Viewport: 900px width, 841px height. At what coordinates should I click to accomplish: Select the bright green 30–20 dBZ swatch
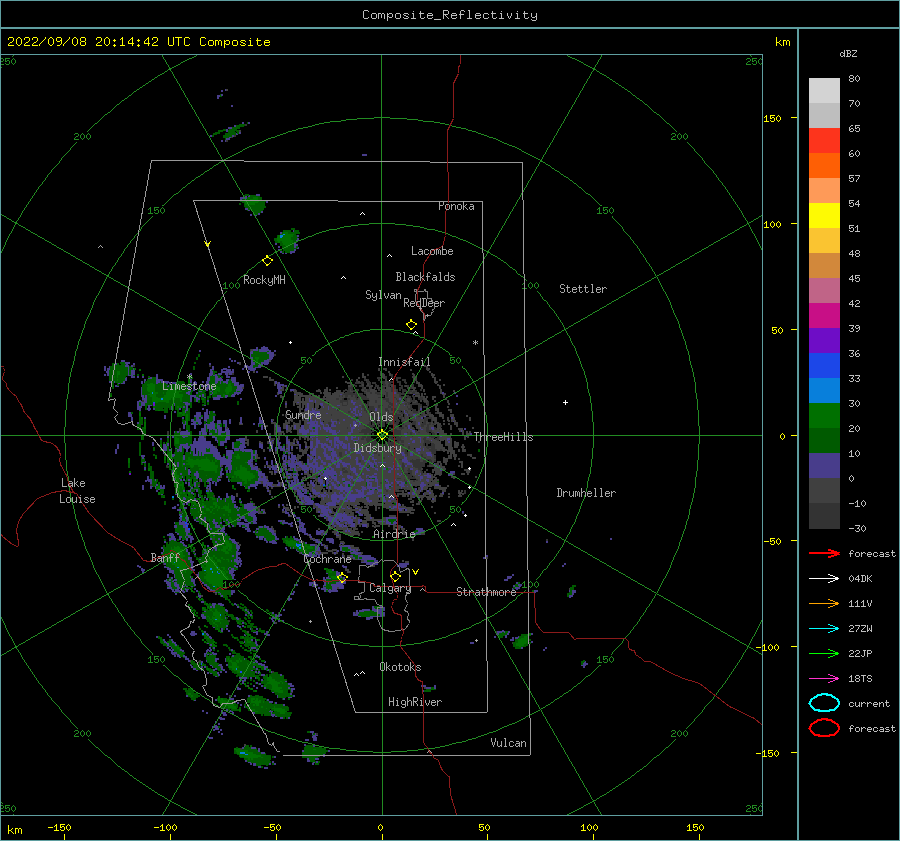click(x=824, y=416)
